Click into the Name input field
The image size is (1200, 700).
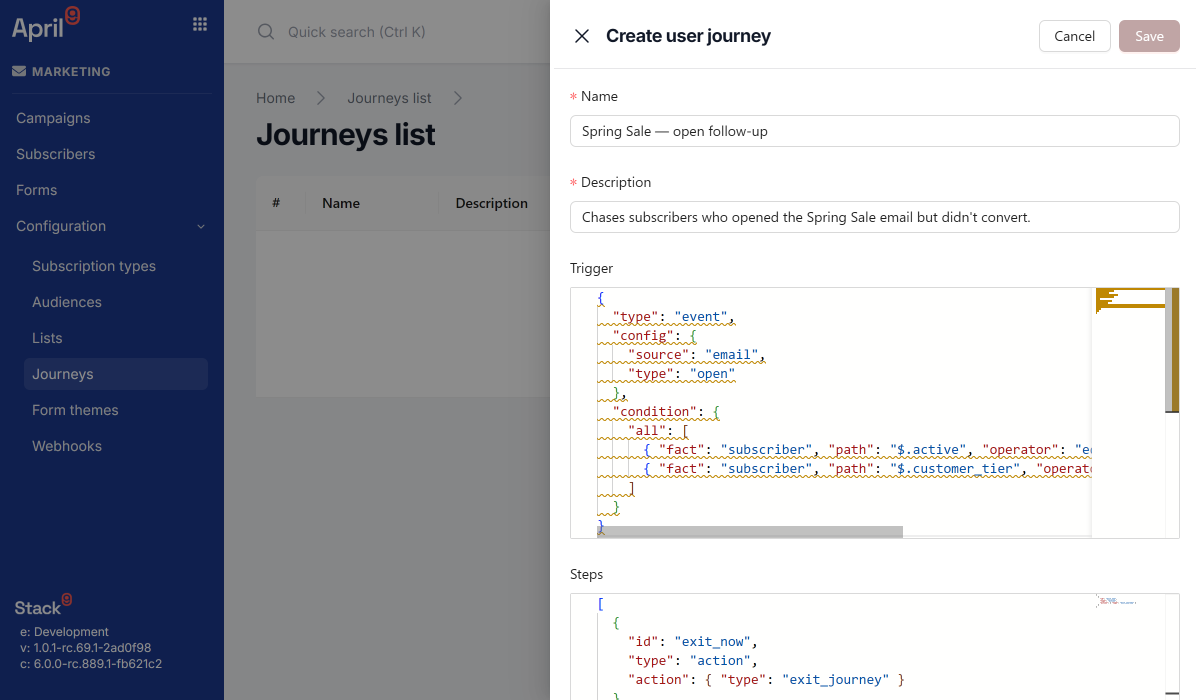pos(875,131)
